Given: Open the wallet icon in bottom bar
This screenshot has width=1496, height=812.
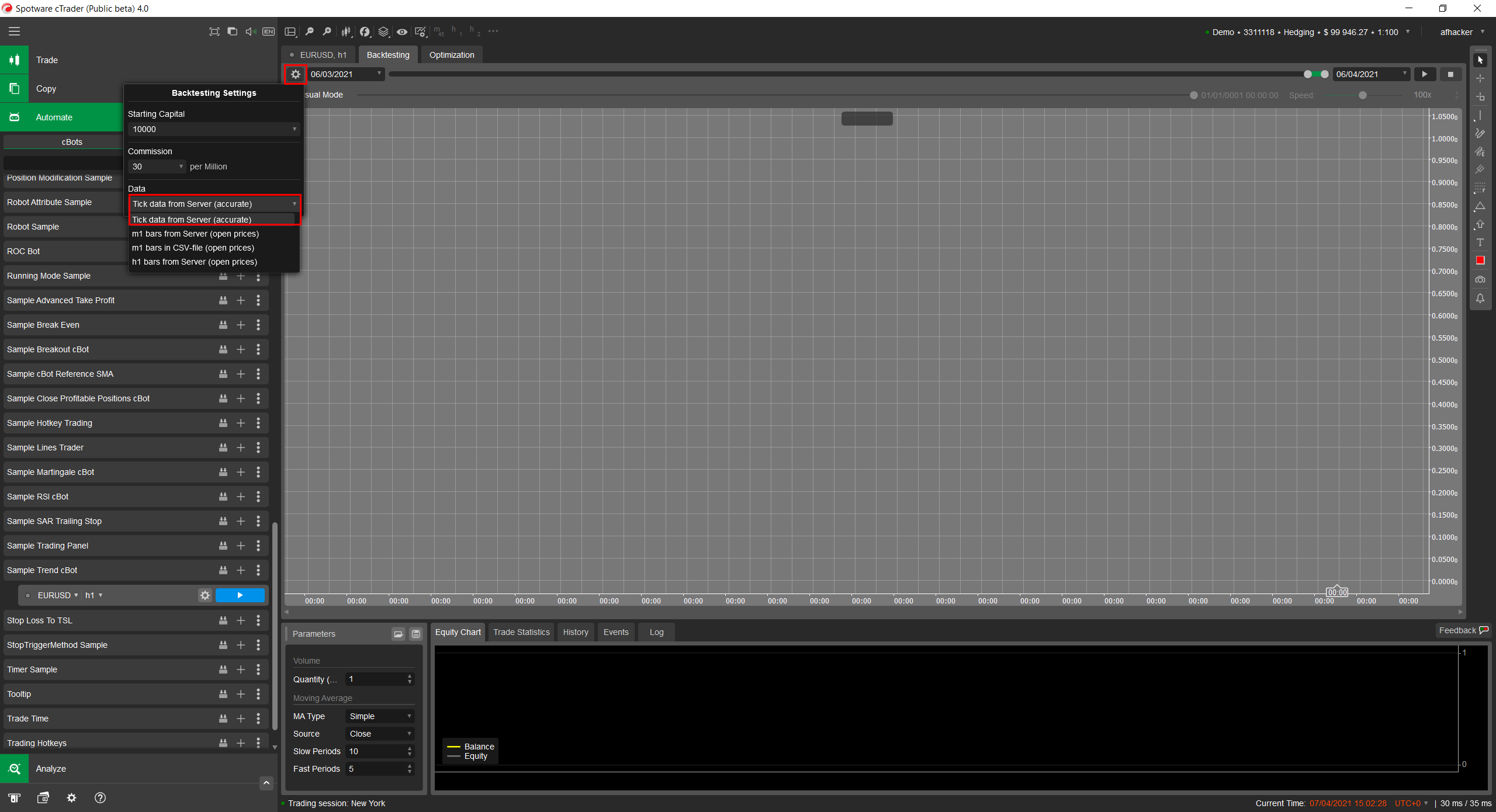Looking at the screenshot, I should tap(43, 798).
